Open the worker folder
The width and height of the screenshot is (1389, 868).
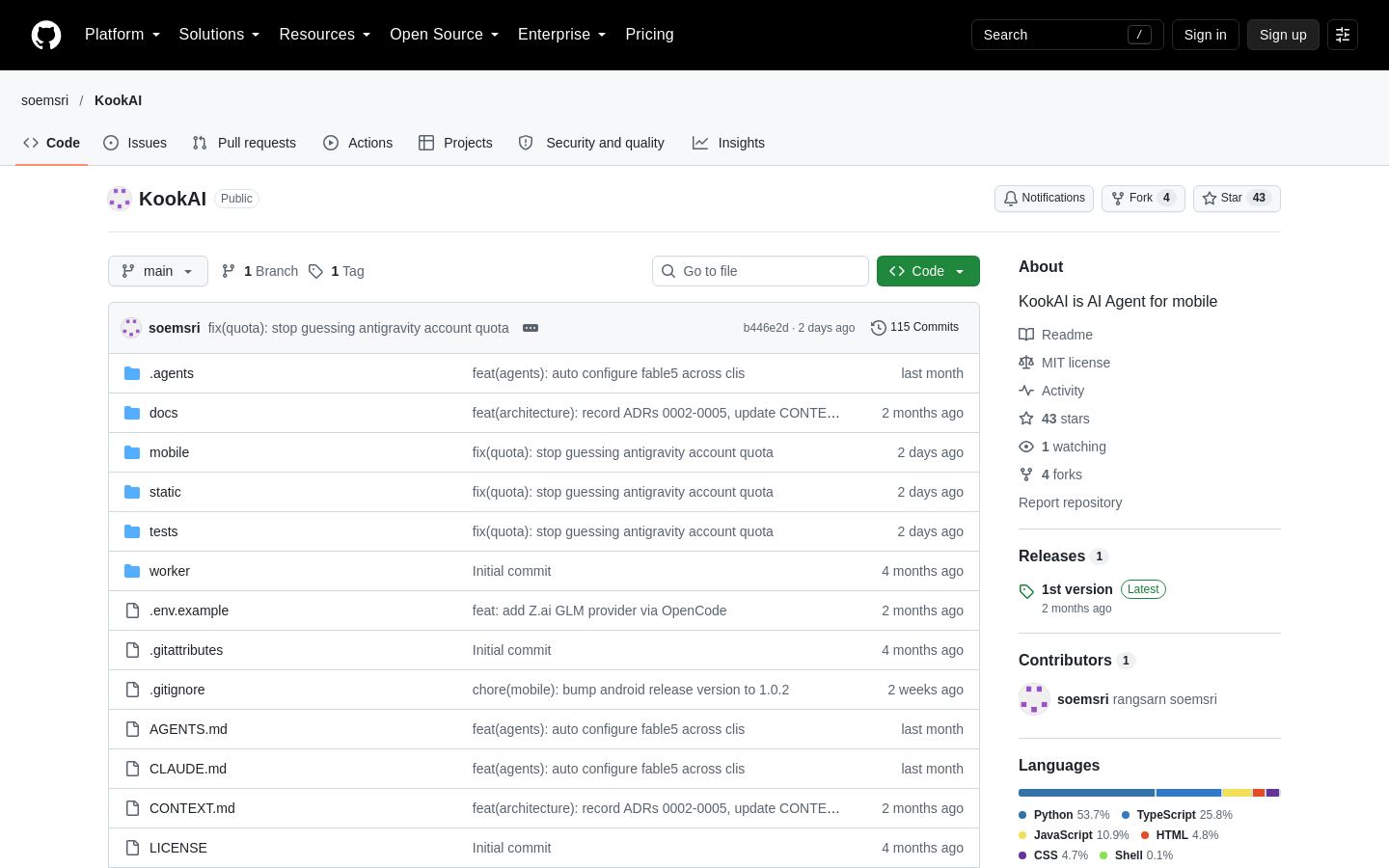[170, 571]
